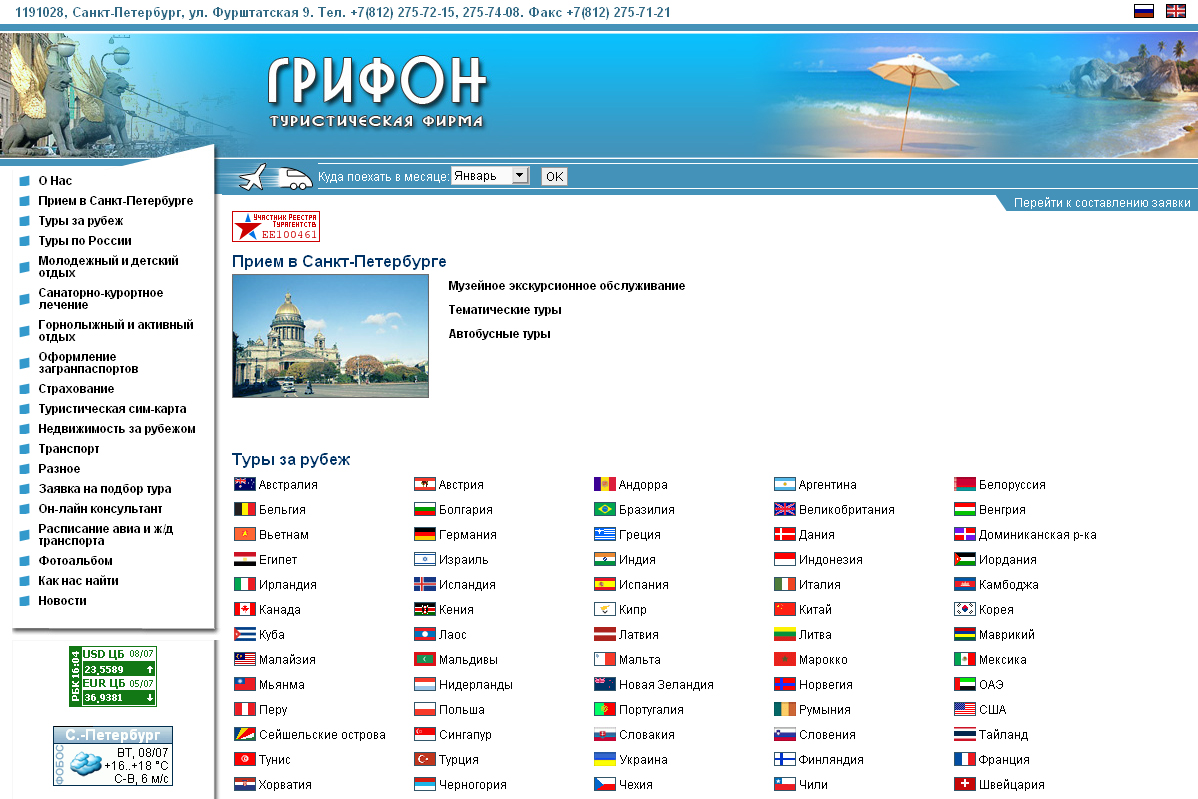Select the Russian flag language icon
Screen dimensions: 1198x799
(1144, 10)
